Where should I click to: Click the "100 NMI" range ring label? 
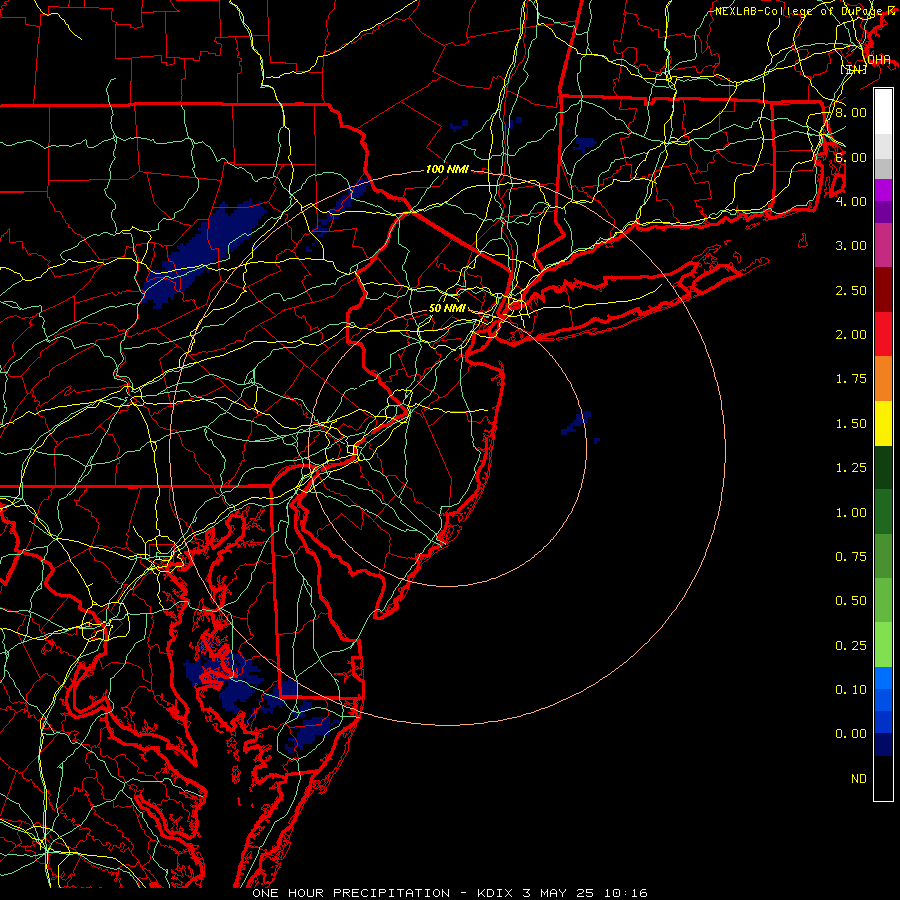click(x=447, y=169)
